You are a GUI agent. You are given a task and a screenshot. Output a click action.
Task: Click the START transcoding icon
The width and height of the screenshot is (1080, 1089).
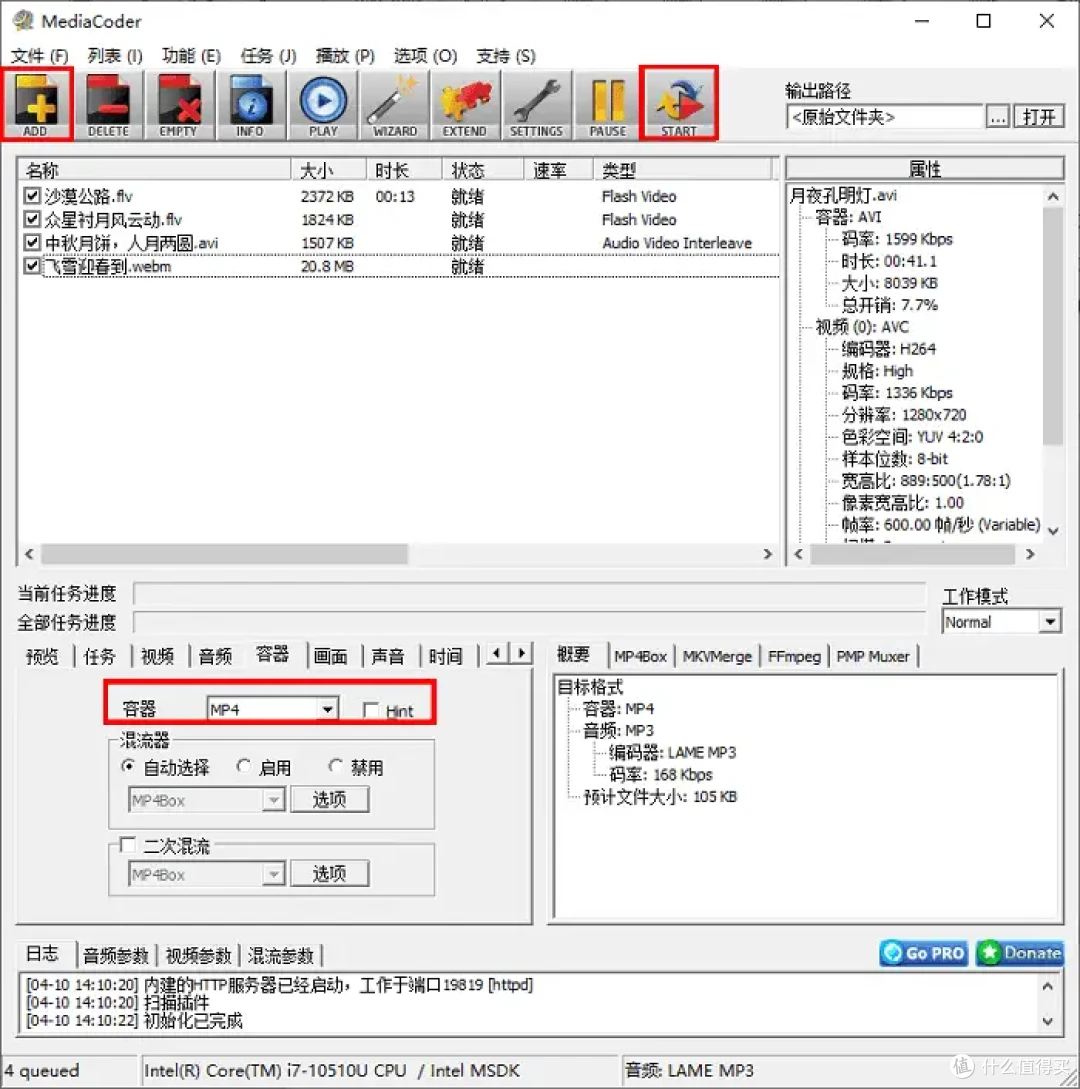coord(679,104)
